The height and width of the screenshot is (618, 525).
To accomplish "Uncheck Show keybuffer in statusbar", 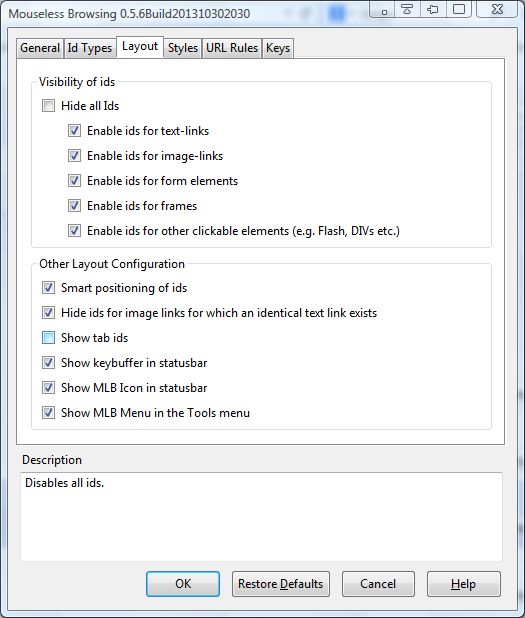I will click(x=48, y=363).
